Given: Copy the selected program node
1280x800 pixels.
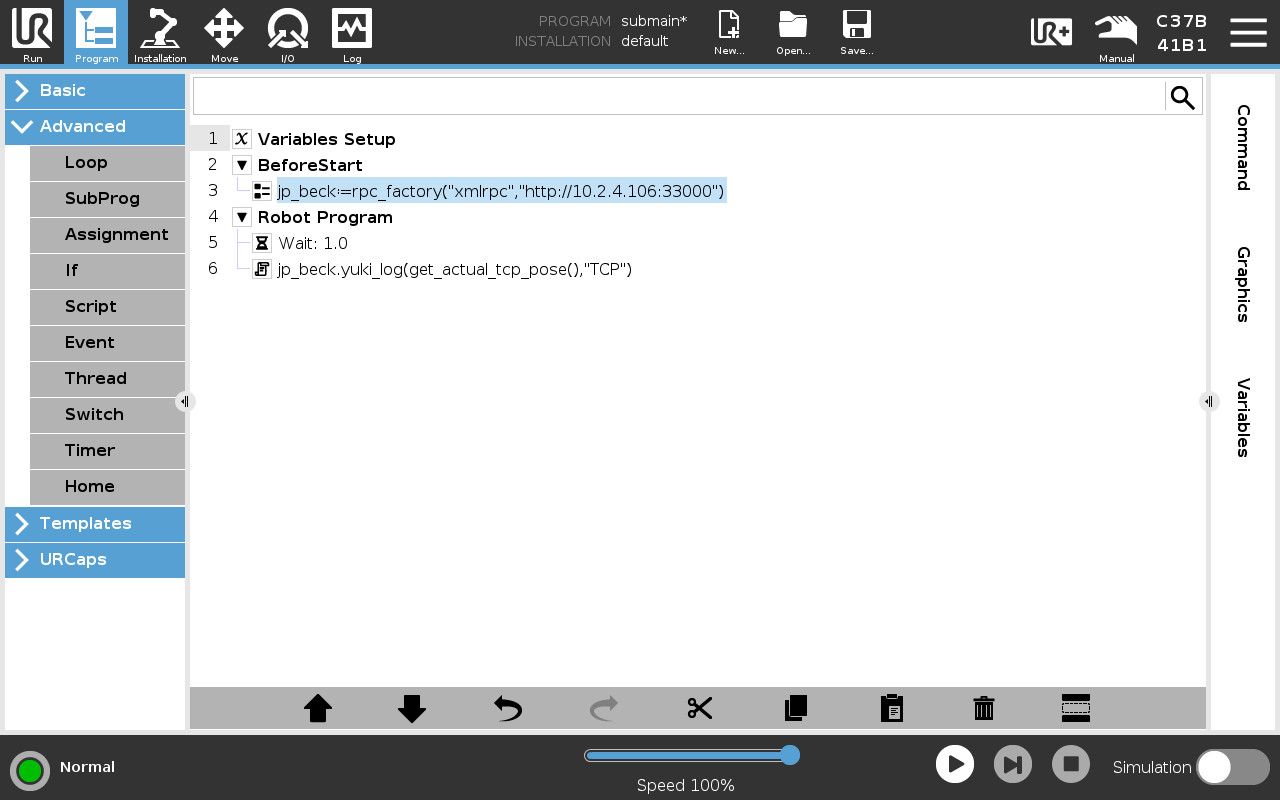Looking at the screenshot, I should coord(794,708).
